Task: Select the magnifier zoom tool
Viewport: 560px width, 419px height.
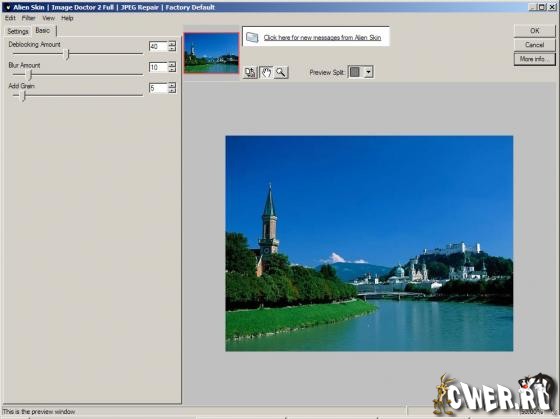Action: pyautogui.click(x=281, y=73)
